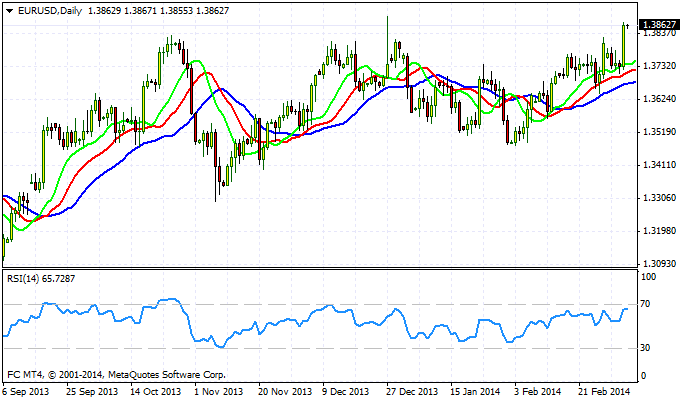Click the 1.37320 price axis label
680x400 pixels.
pyautogui.click(x=660, y=66)
